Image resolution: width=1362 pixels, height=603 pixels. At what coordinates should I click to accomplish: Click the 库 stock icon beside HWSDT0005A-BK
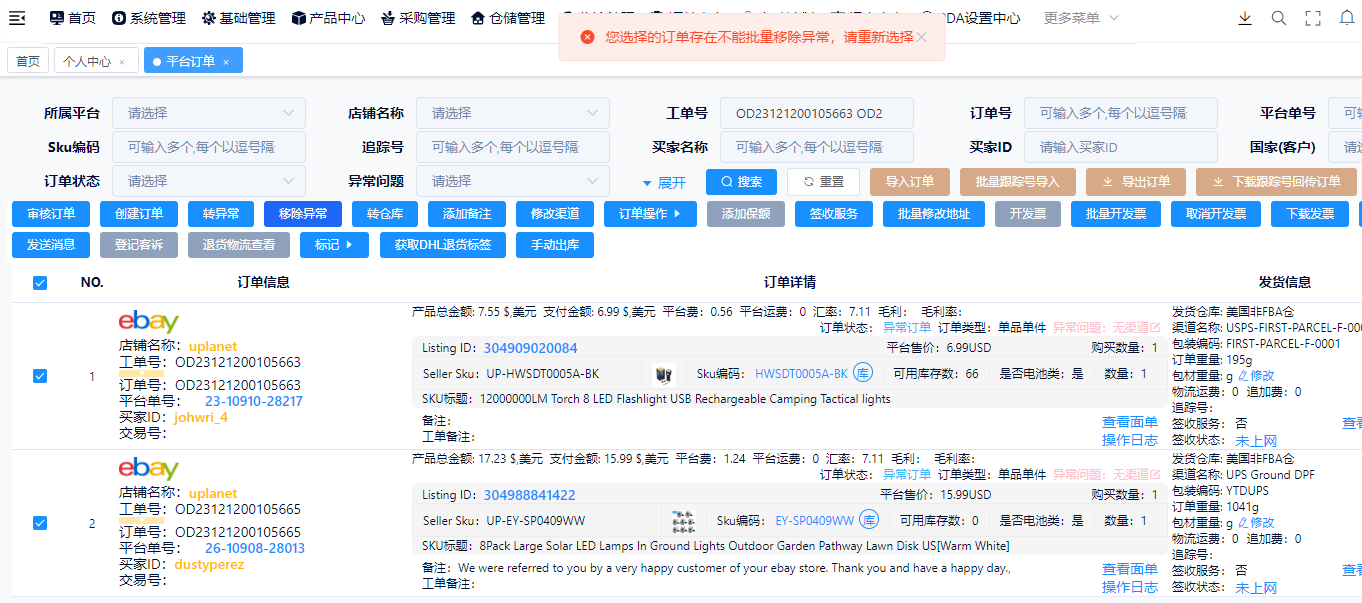coord(863,374)
